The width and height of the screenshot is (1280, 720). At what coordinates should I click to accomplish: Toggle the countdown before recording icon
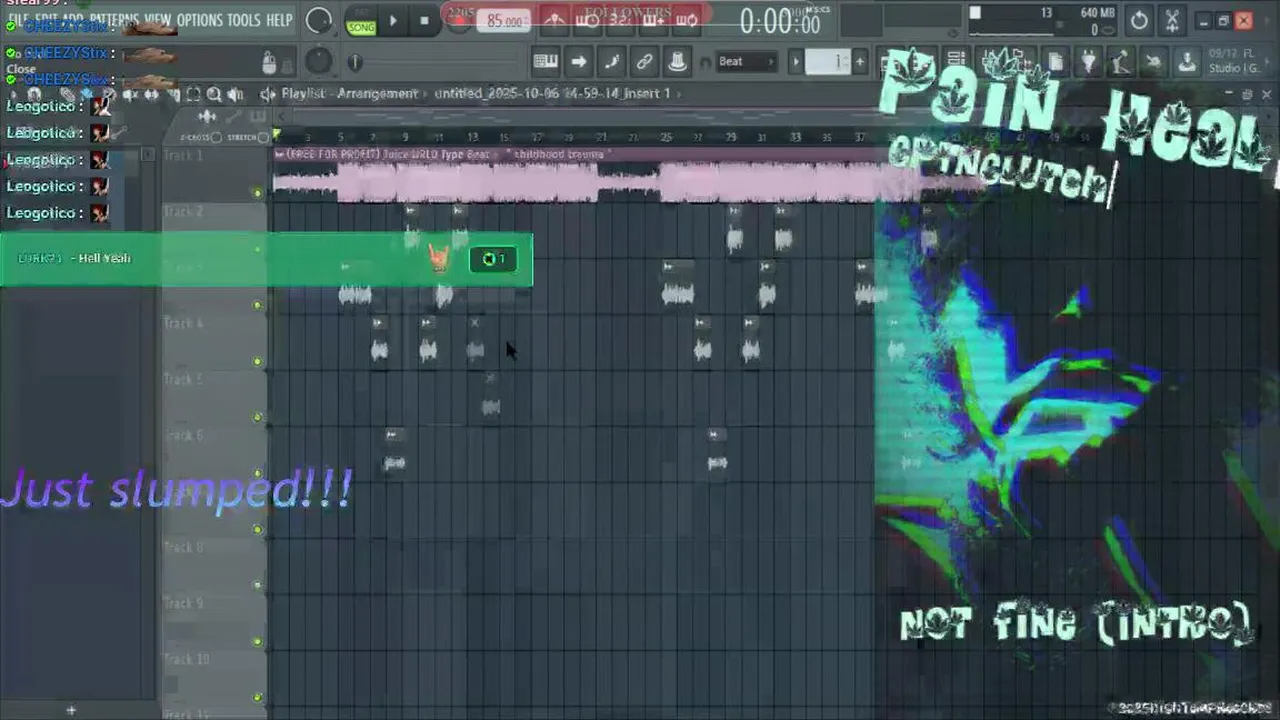tap(620, 20)
